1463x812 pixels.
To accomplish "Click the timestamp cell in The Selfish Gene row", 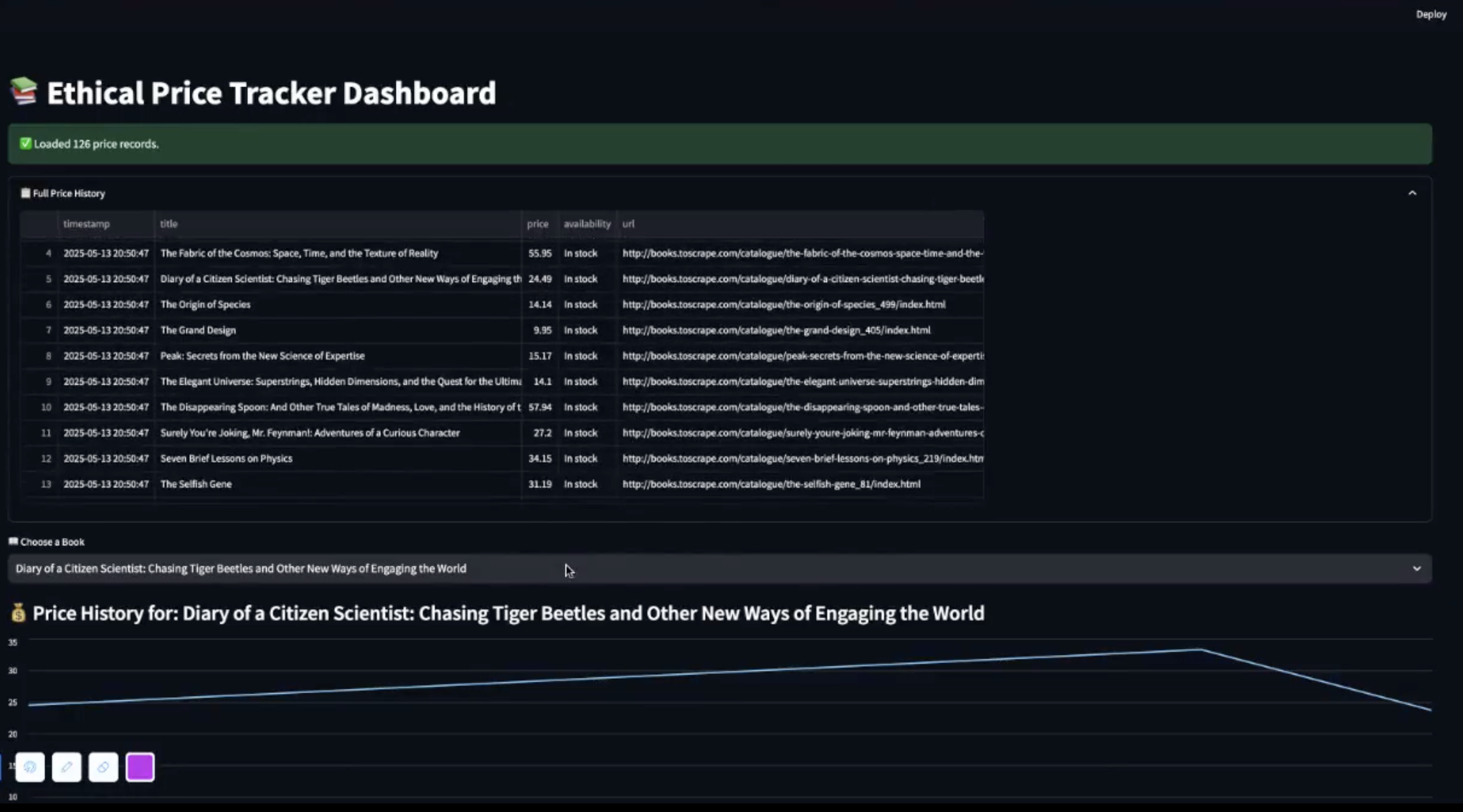I will pyautogui.click(x=106, y=484).
